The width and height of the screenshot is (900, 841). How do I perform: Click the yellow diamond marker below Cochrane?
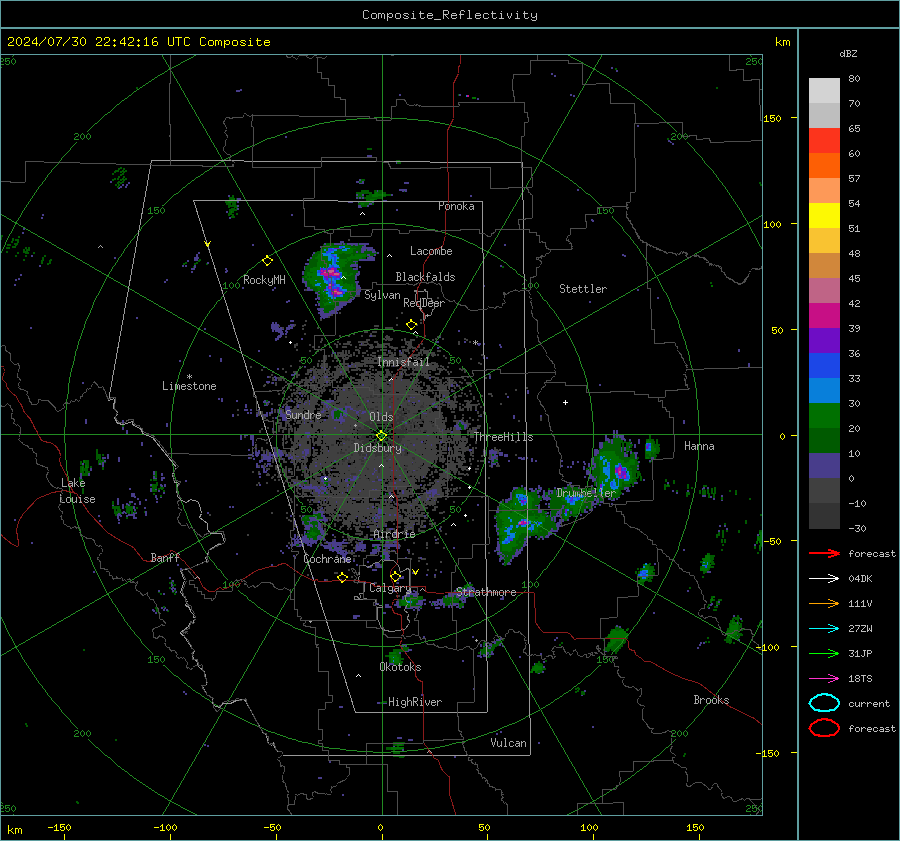342,577
